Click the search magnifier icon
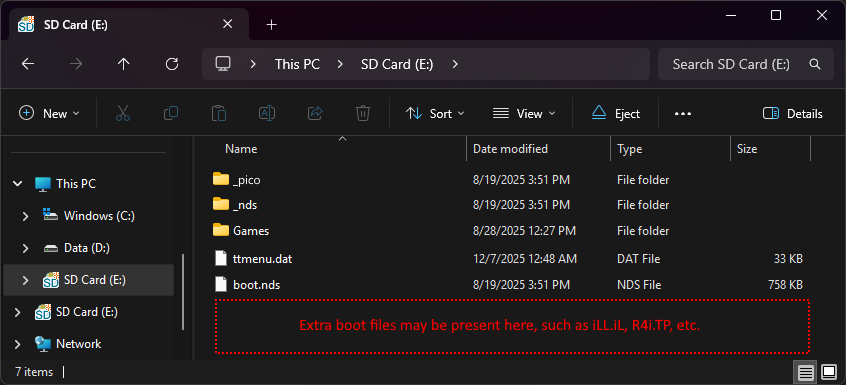This screenshot has height=385, width=846. click(815, 64)
